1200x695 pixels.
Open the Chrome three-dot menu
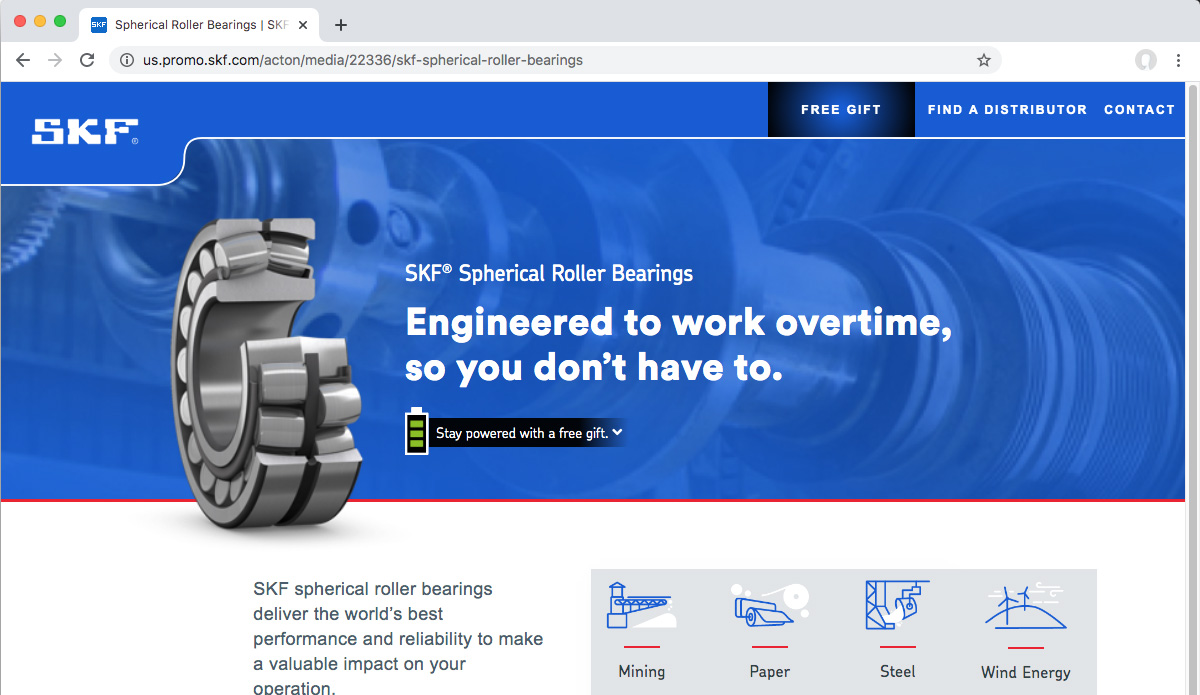(x=1179, y=60)
